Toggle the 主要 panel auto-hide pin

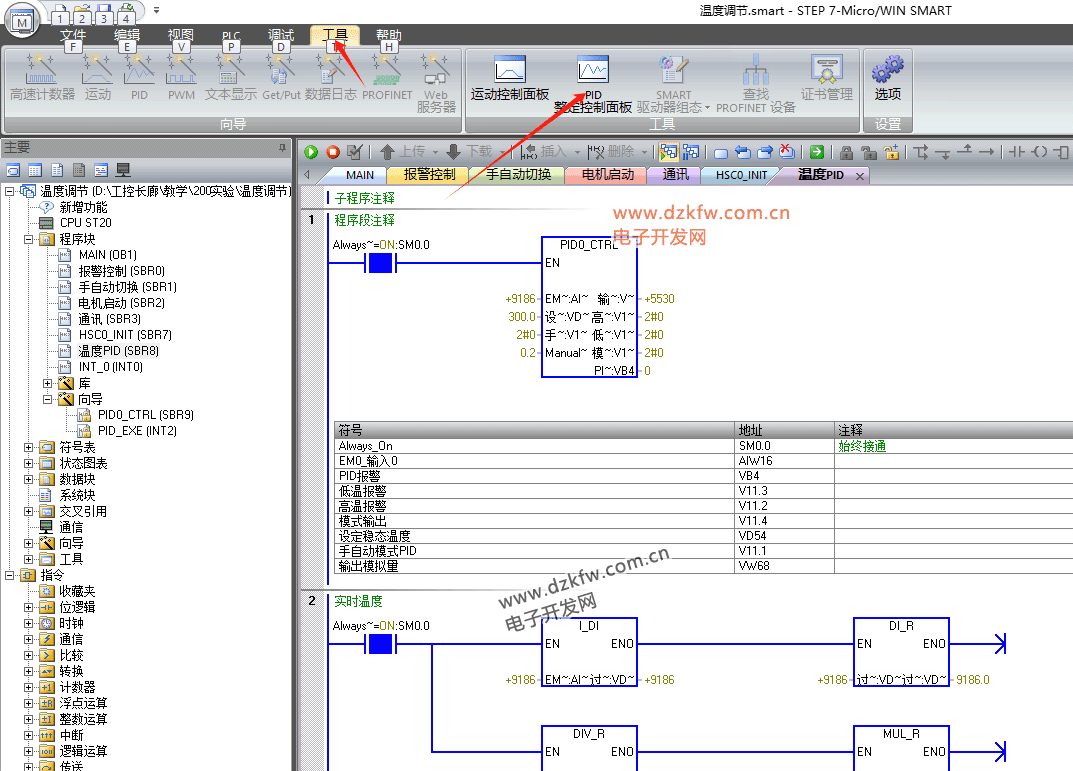pos(282,147)
